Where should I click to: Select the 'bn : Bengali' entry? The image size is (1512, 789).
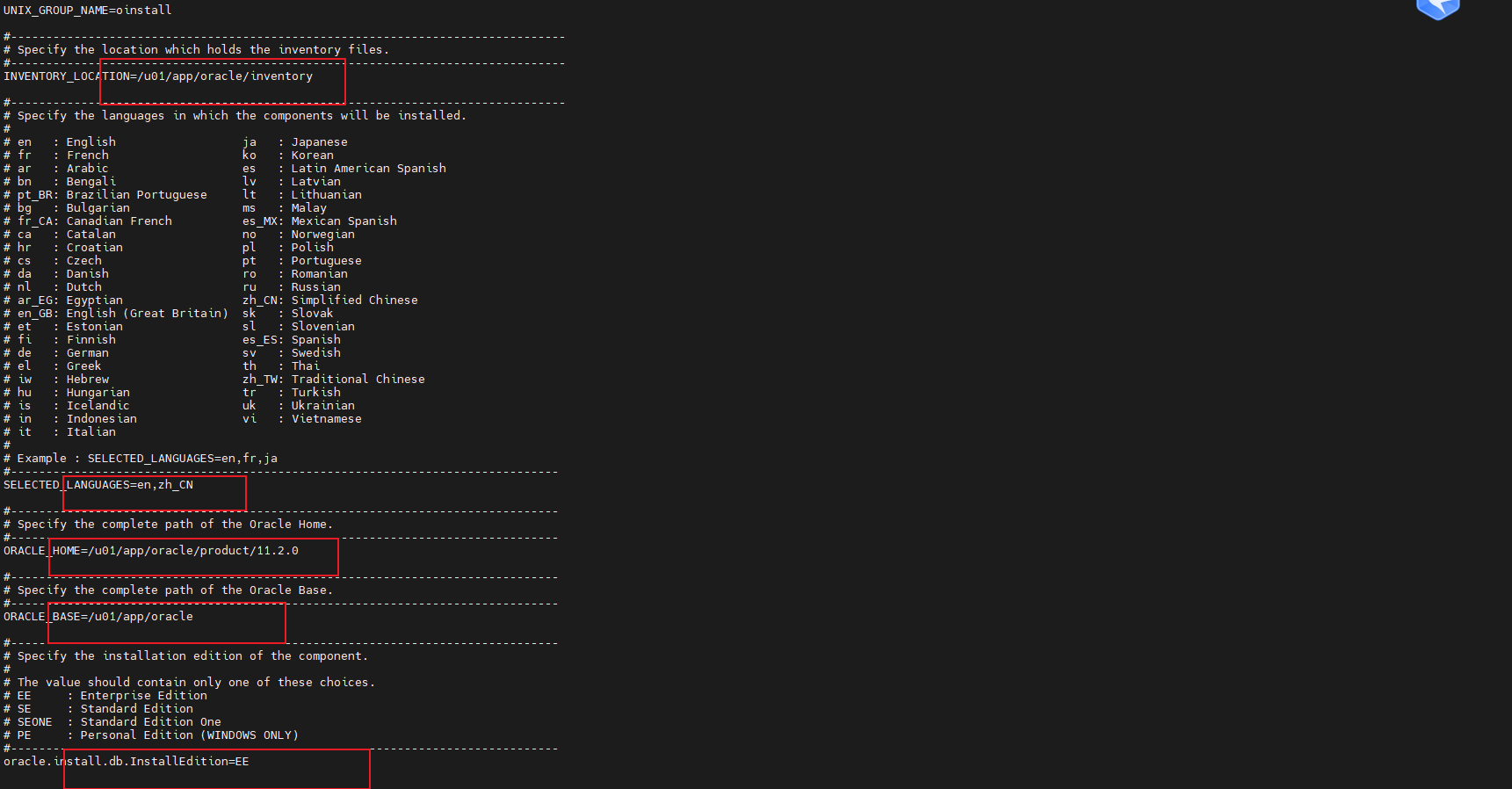click(67, 182)
